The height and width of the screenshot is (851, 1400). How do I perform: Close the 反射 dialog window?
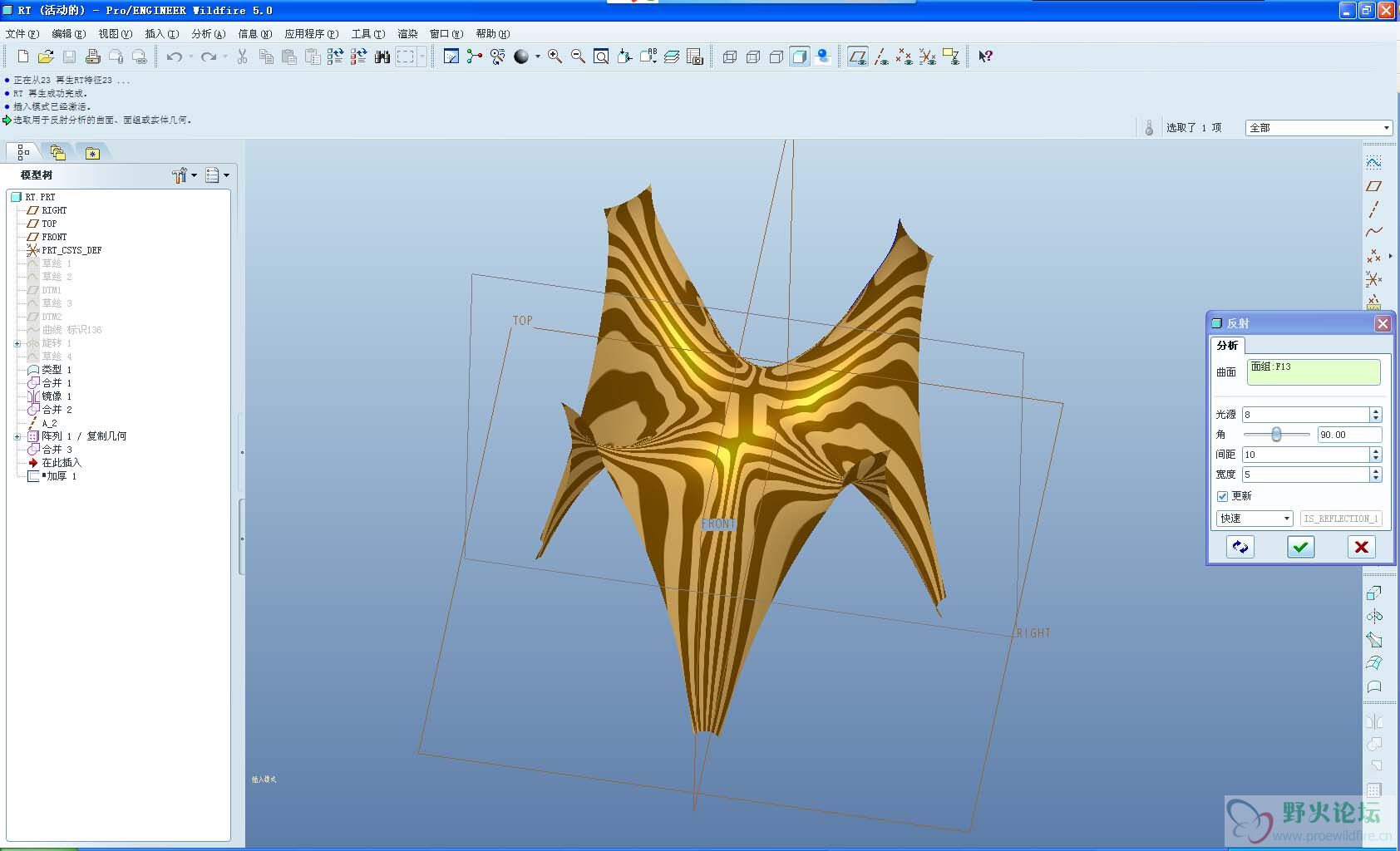[x=1383, y=323]
